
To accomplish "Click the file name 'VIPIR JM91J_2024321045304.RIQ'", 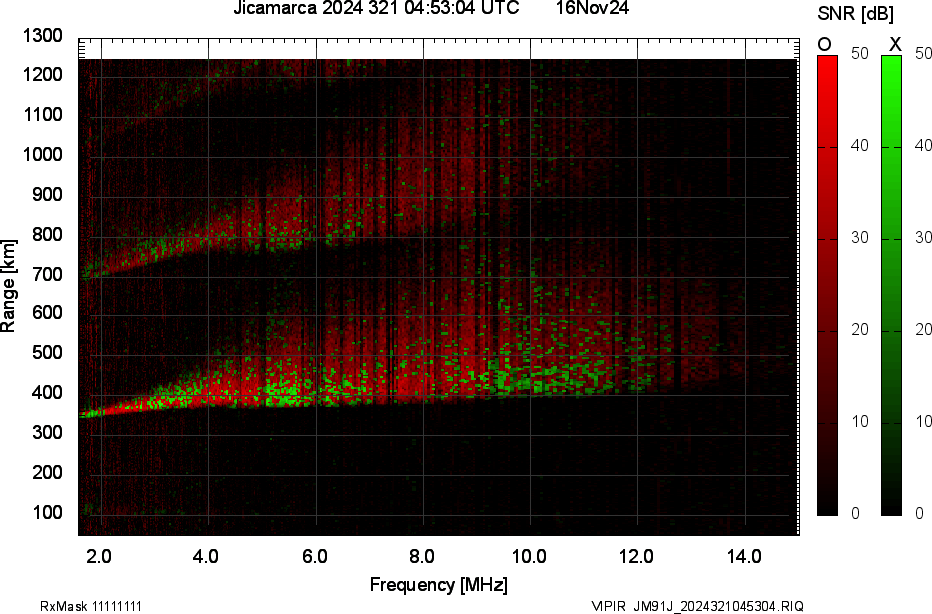I will pyautogui.click(x=697, y=606).
